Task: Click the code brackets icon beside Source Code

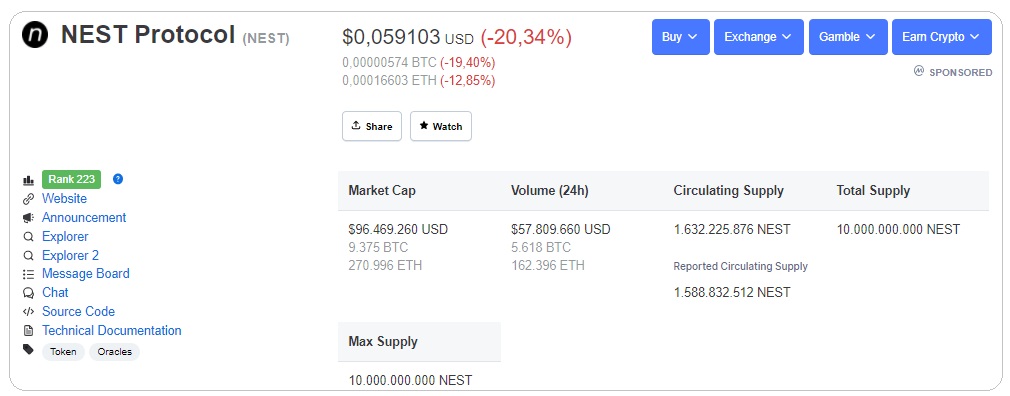Action: [28, 312]
